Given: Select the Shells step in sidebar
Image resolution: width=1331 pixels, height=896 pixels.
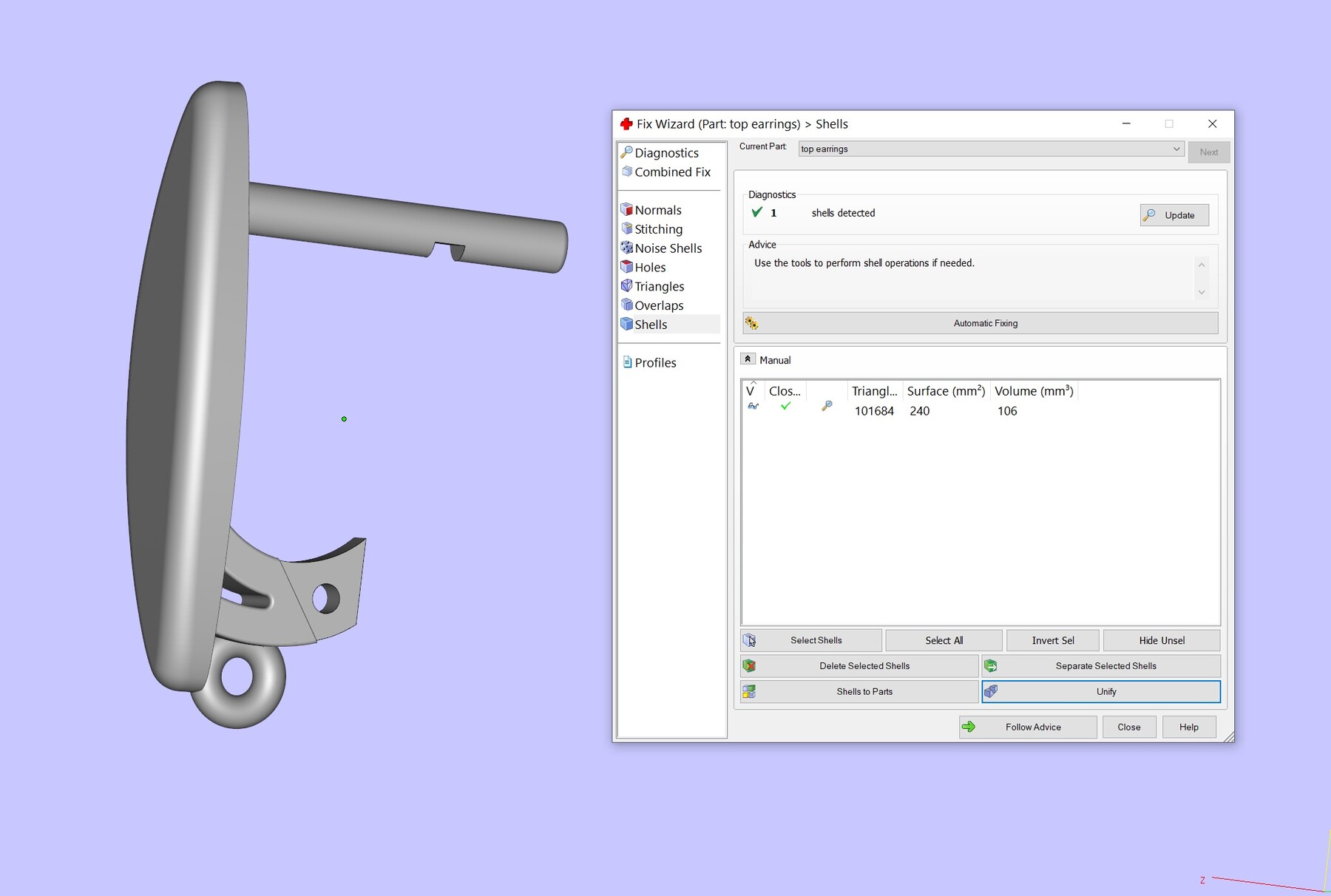Looking at the screenshot, I should tap(651, 325).
